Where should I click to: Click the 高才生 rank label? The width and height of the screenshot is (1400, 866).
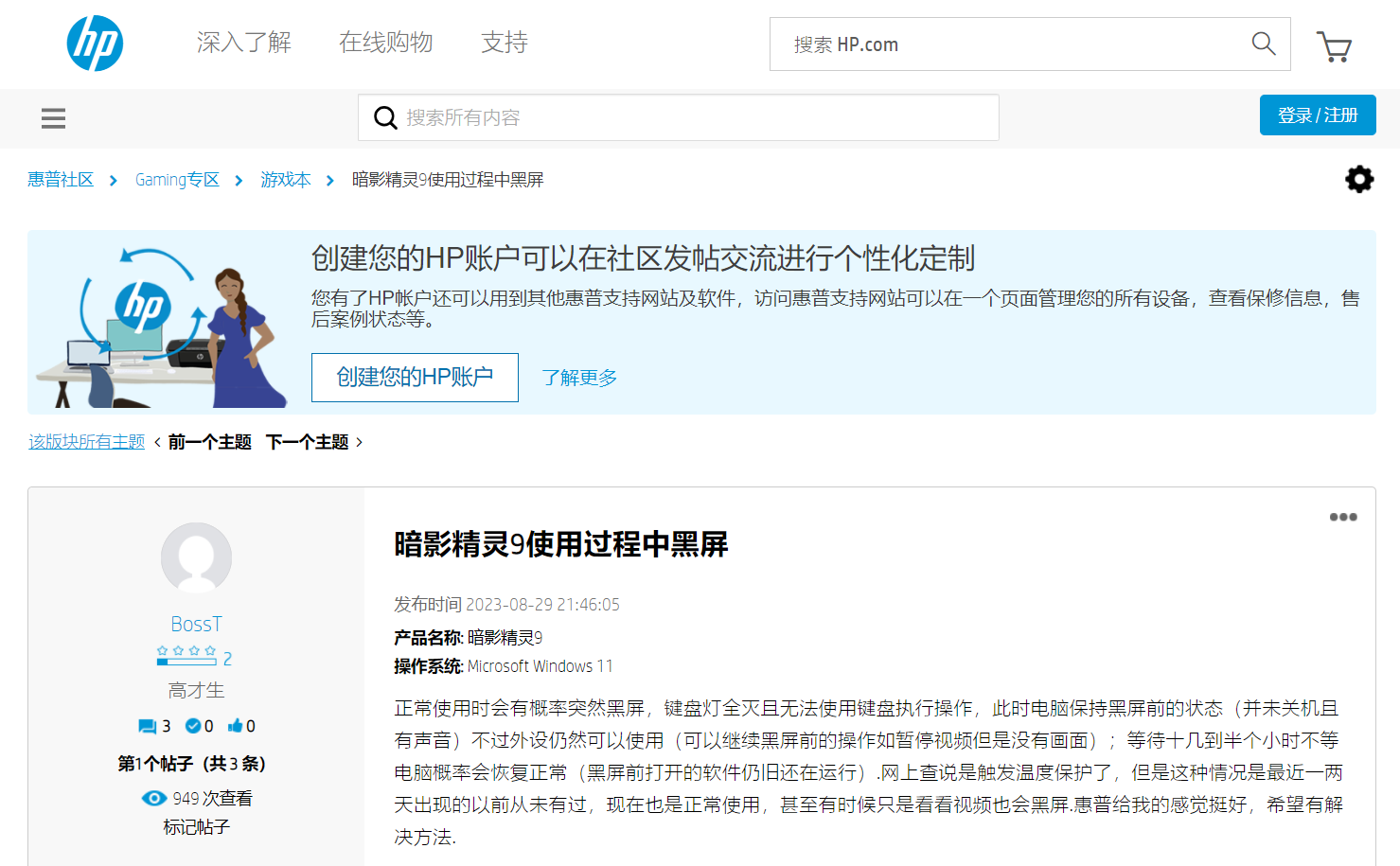196,691
